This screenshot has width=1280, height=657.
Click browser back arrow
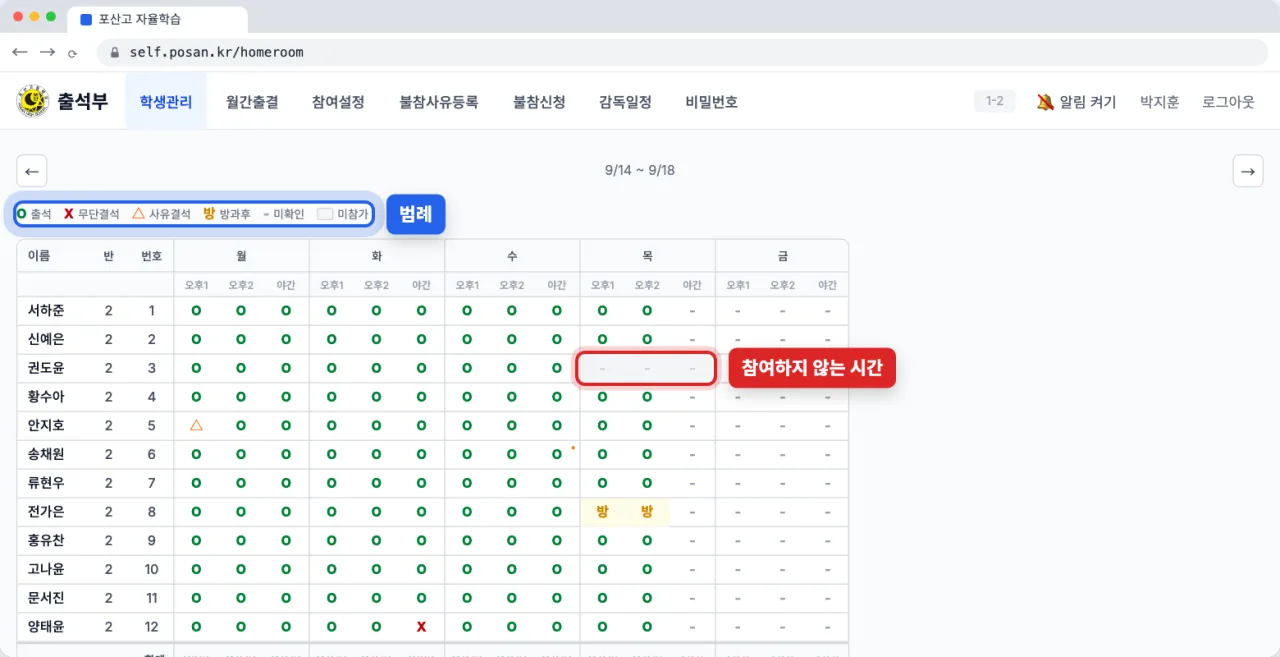point(20,52)
